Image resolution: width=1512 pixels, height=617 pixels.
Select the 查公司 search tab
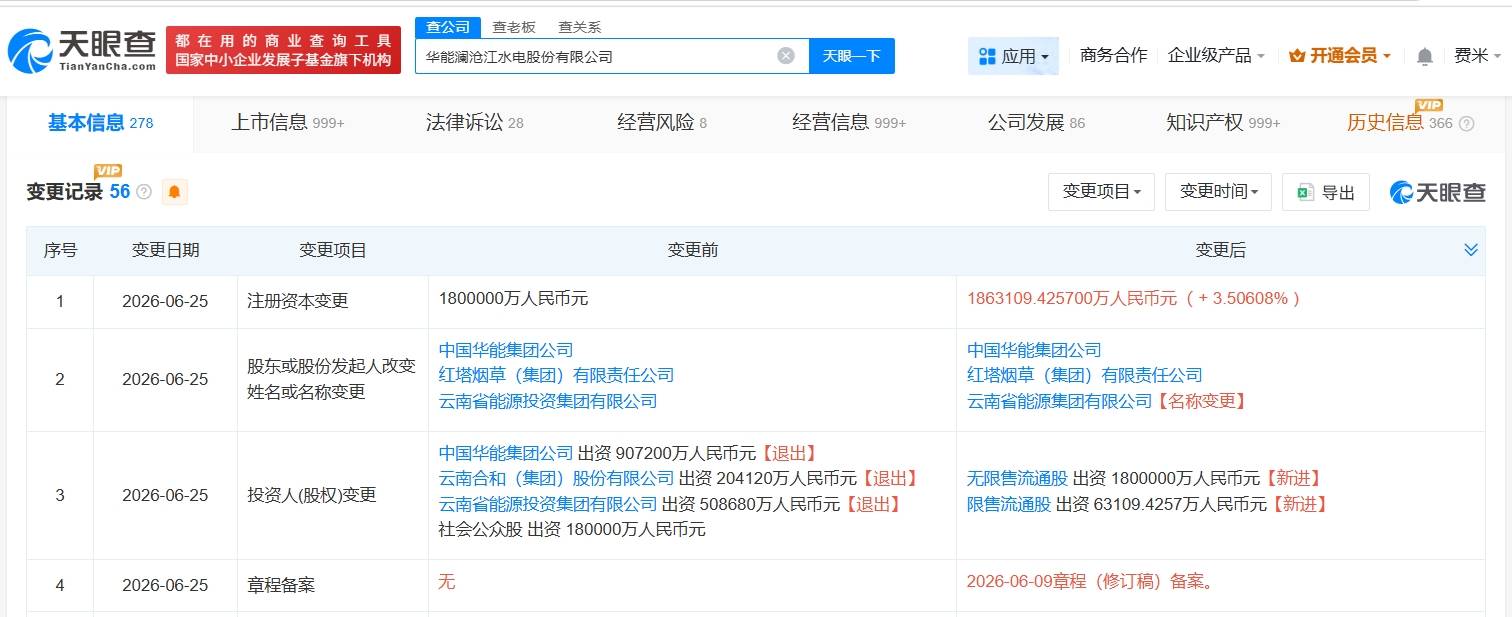[x=447, y=27]
